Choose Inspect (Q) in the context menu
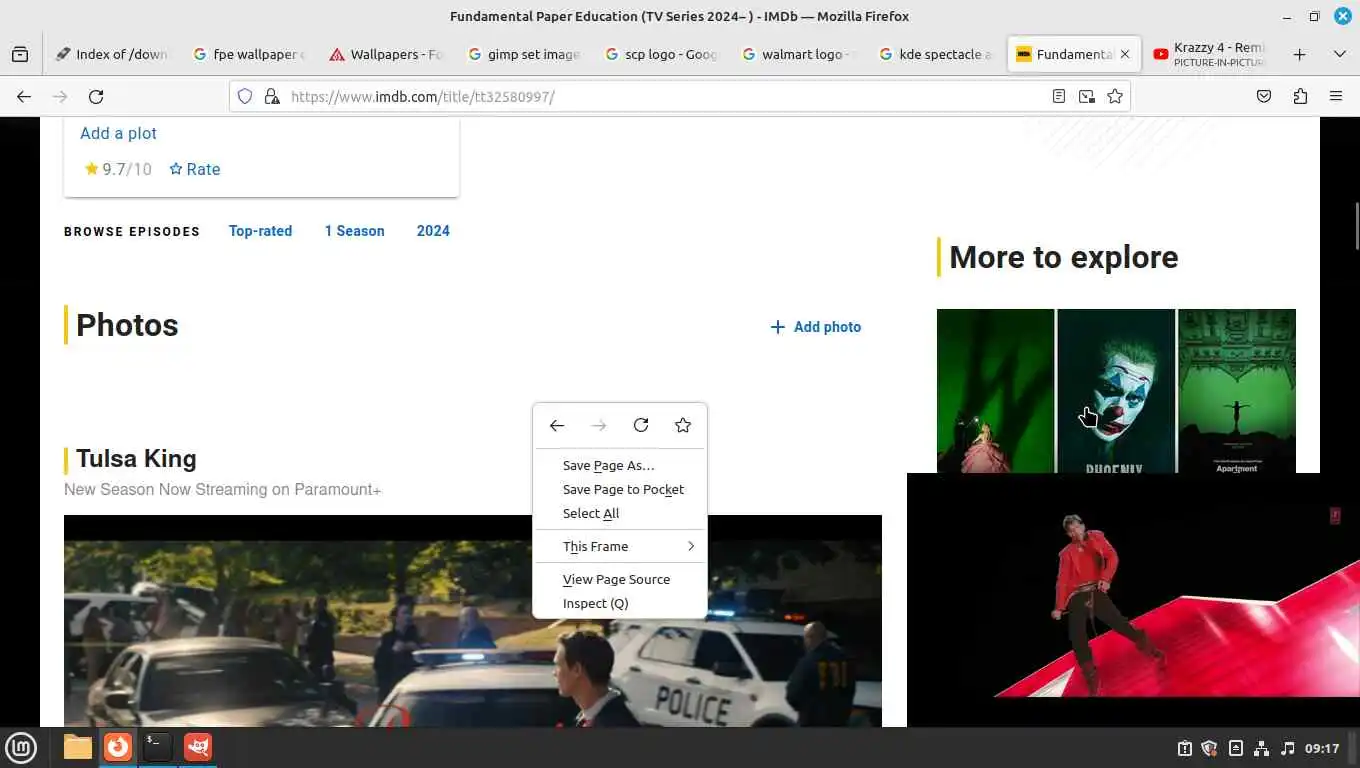 point(620,603)
